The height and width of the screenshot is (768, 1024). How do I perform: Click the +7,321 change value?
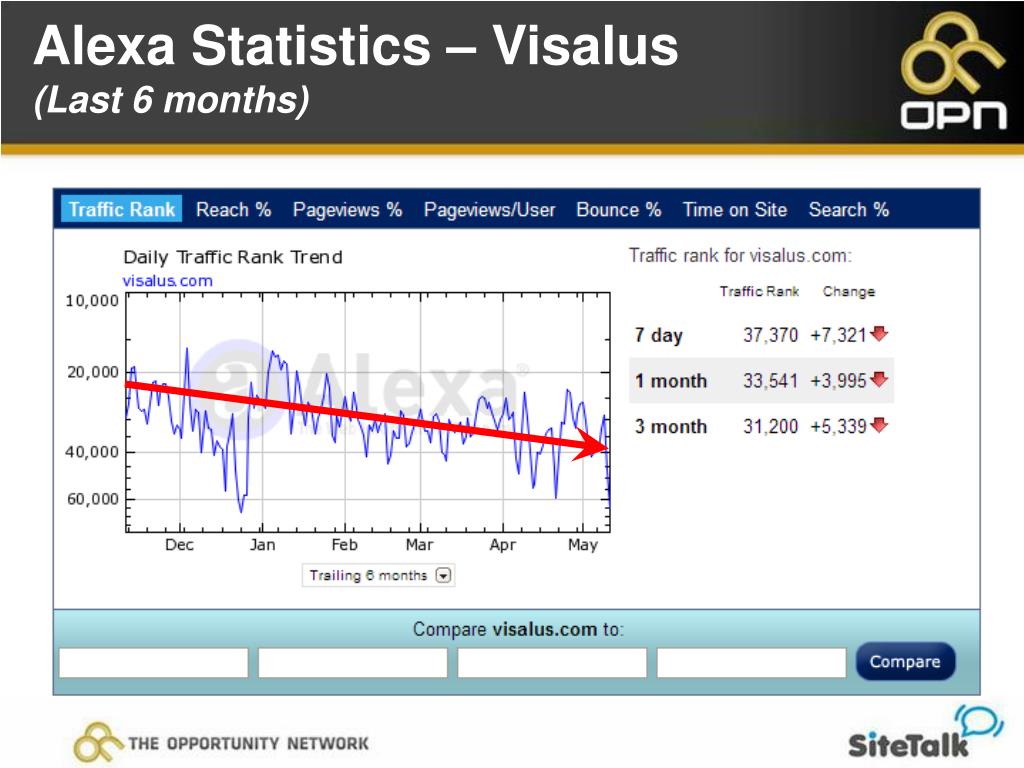coord(839,335)
